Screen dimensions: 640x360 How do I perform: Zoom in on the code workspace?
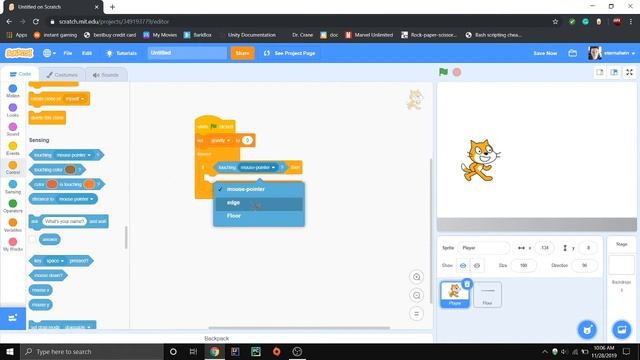point(416,277)
